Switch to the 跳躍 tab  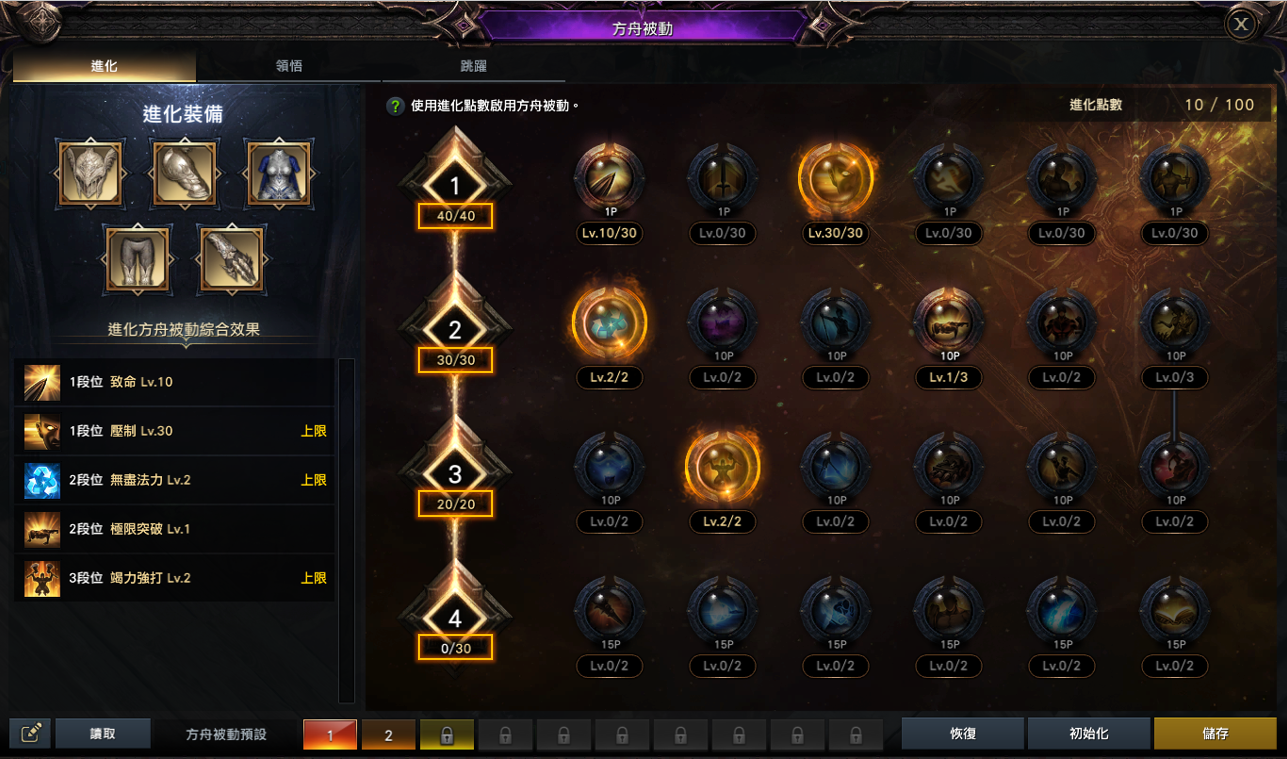point(473,66)
